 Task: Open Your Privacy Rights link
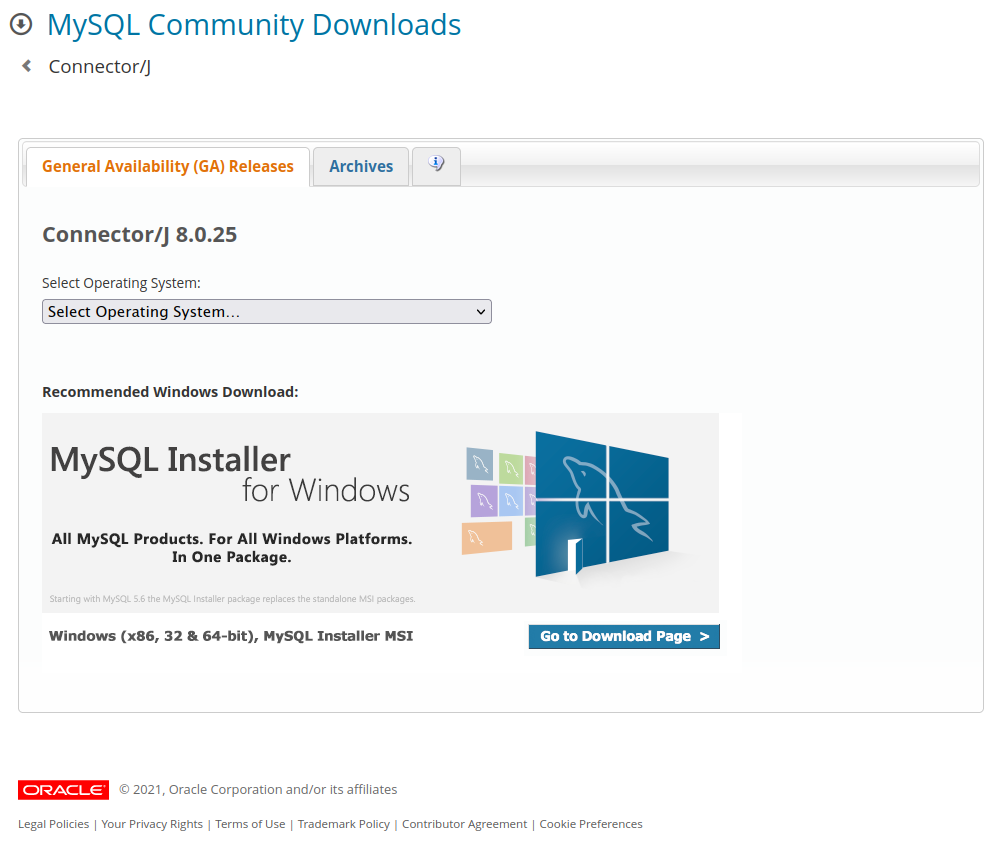click(x=152, y=824)
